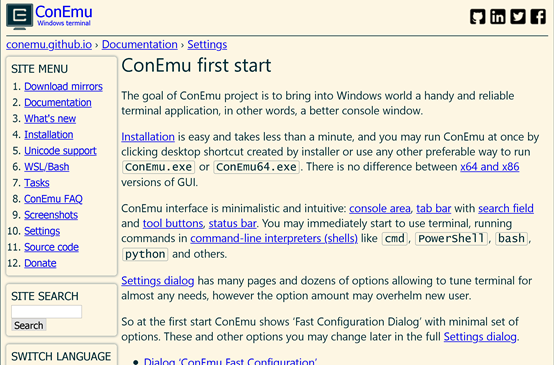
Task: Click the SITE SEARCH heading
Action: click(45, 296)
